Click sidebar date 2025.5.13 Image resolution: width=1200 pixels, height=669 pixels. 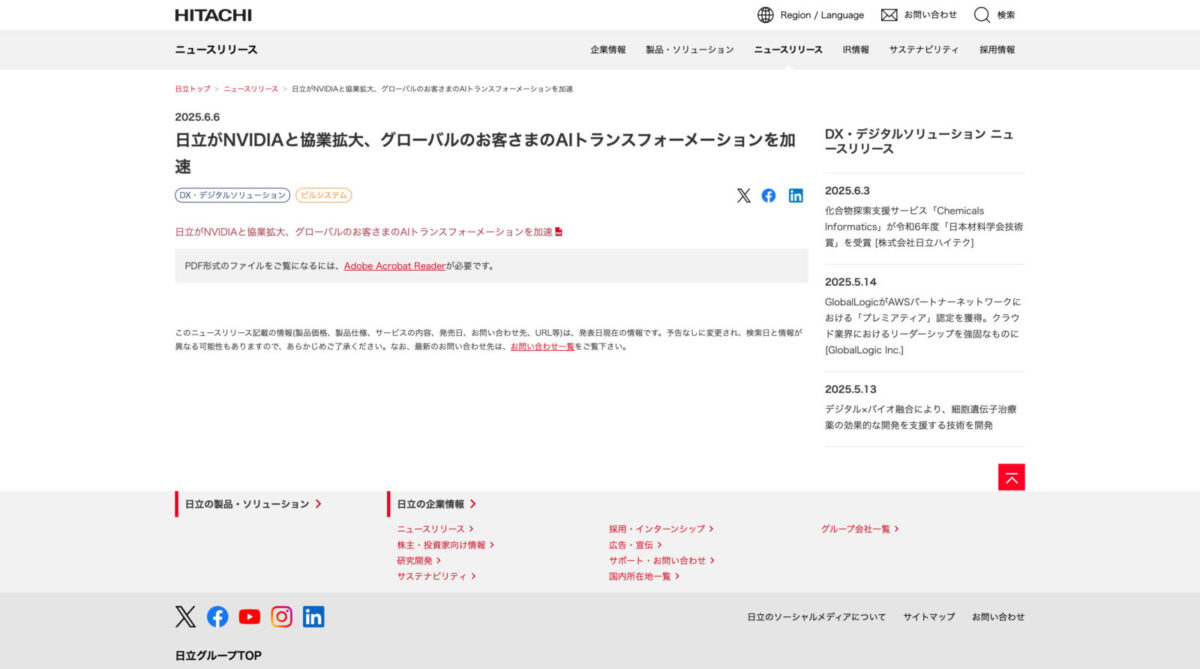(x=850, y=389)
